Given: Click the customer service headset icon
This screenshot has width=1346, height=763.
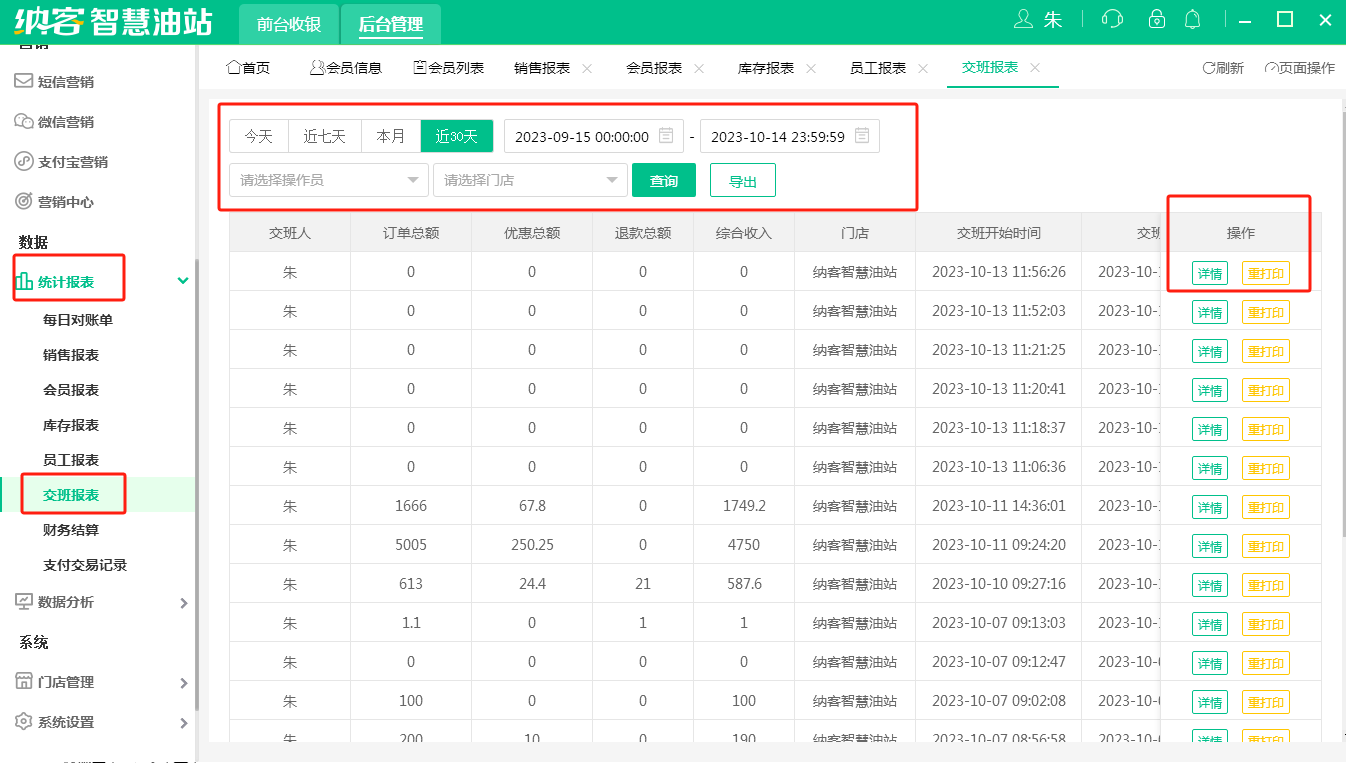Looking at the screenshot, I should pyautogui.click(x=1111, y=19).
